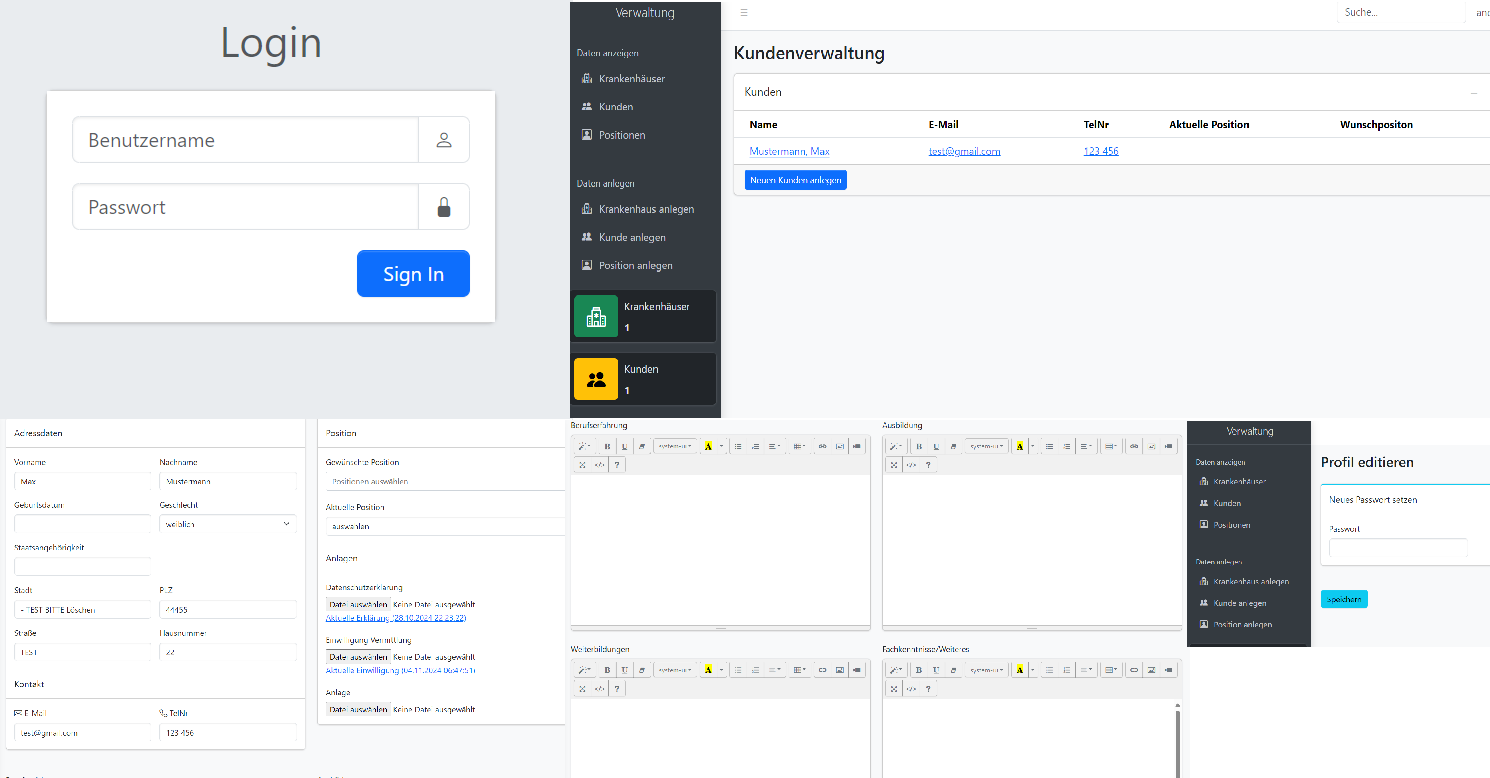Open font family dropdown in Weiterbildungen editor
This screenshot has width=1490, height=778.
tap(675, 670)
